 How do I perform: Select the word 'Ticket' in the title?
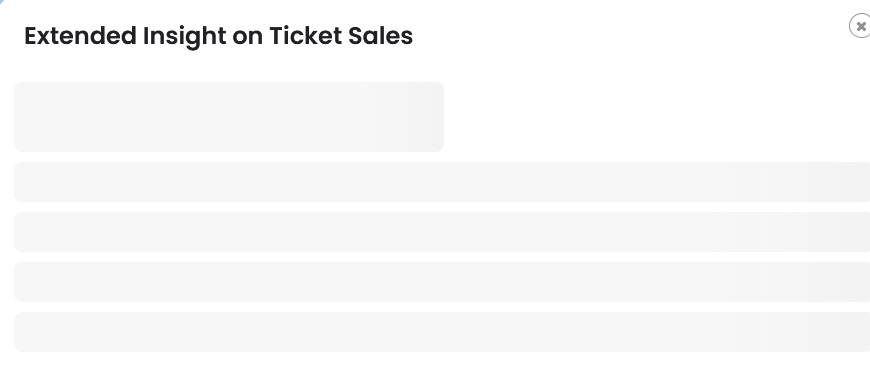pyautogui.click(x=306, y=36)
